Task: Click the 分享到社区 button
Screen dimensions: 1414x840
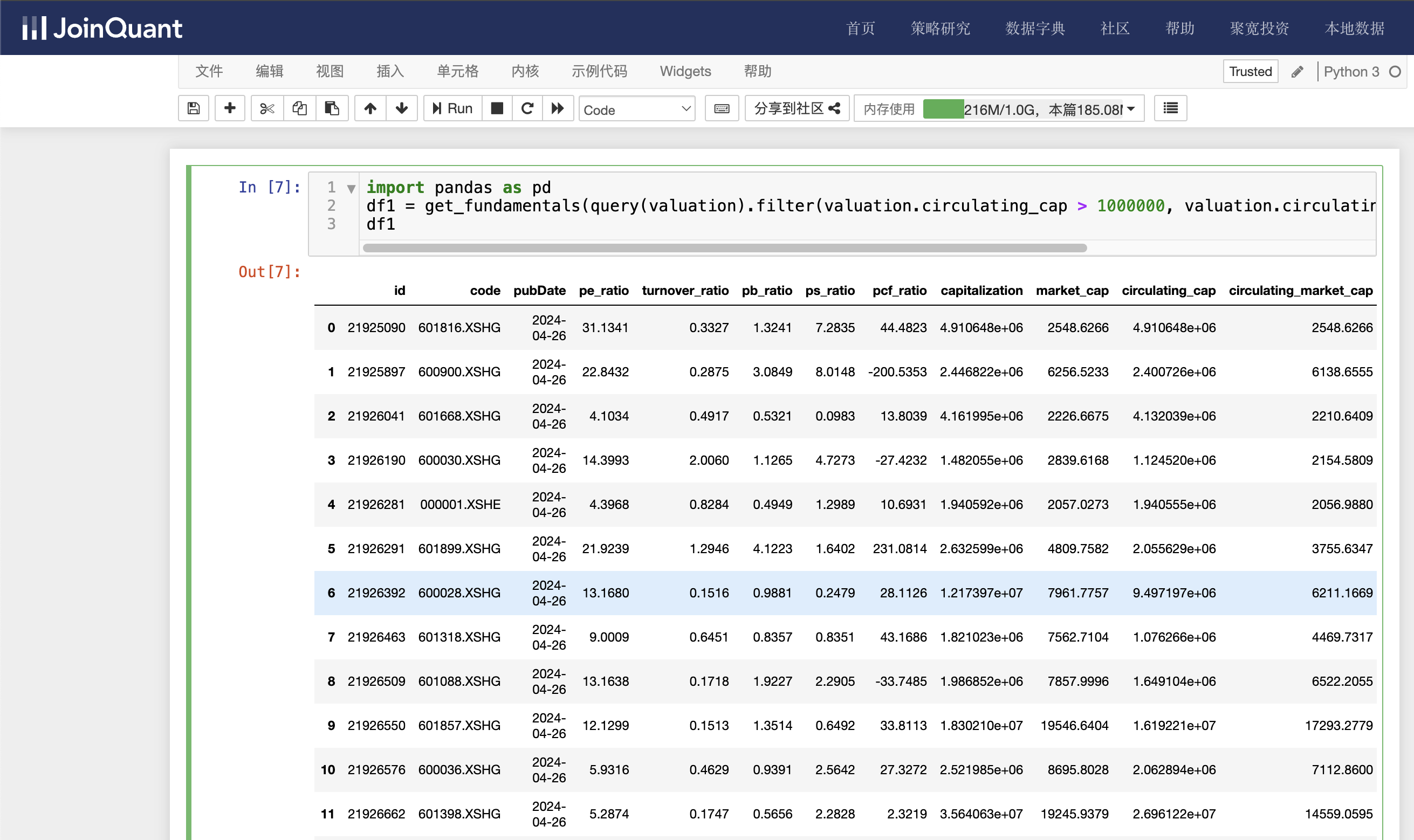Action: pyautogui.click(x=797, y=108)
